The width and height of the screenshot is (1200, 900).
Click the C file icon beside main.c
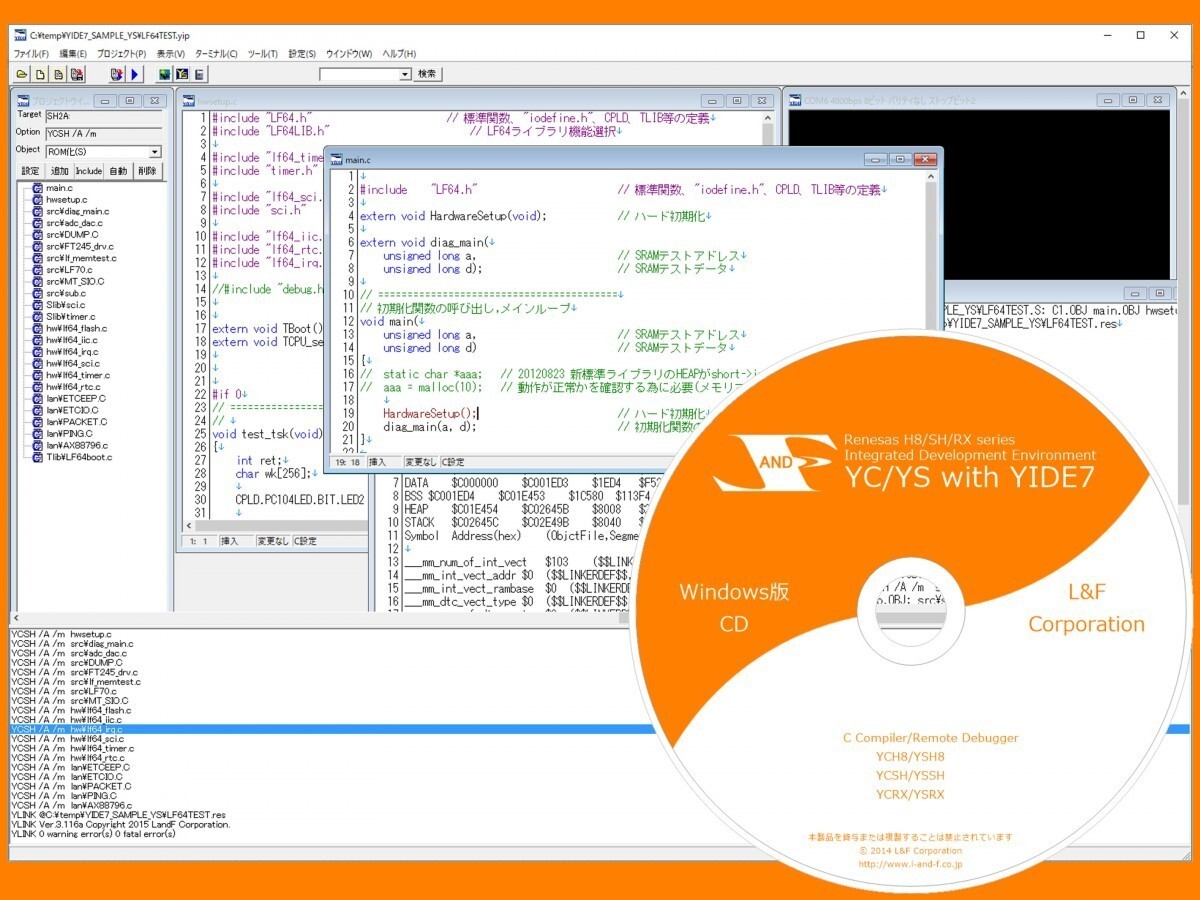(37, 188)
